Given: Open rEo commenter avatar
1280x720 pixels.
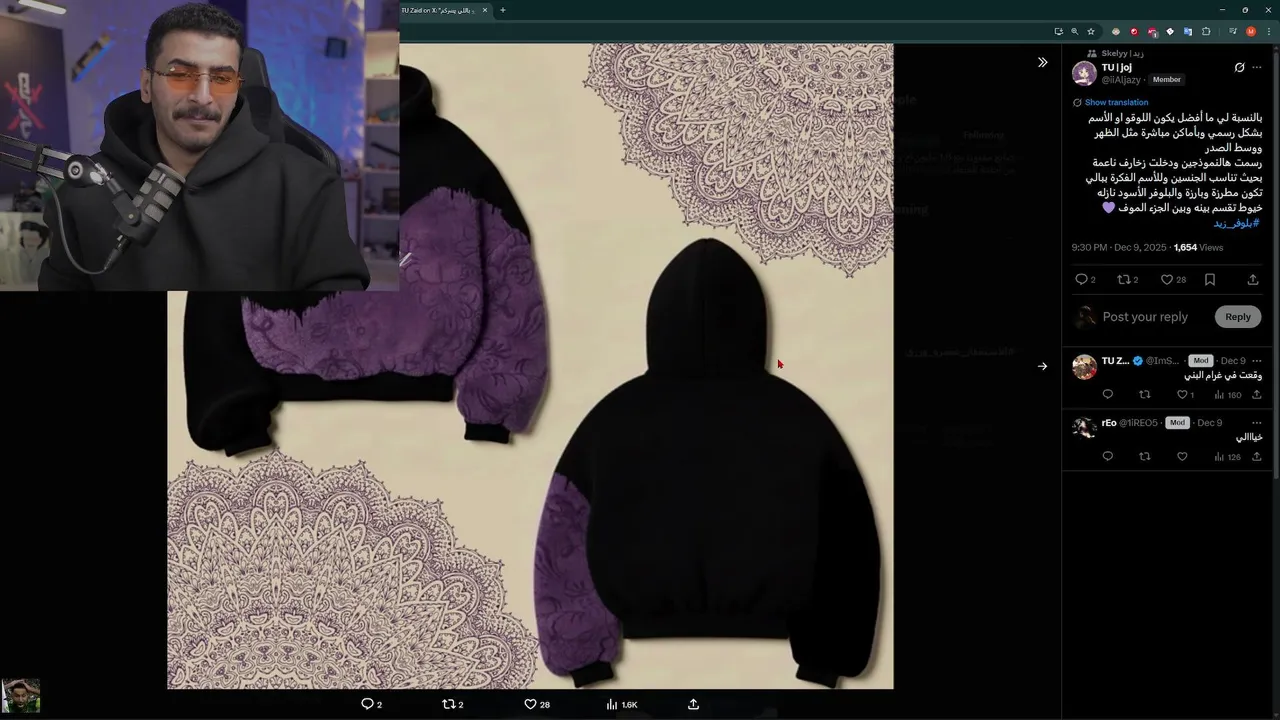Looking at the screenshot, I should coord(1084,428).
